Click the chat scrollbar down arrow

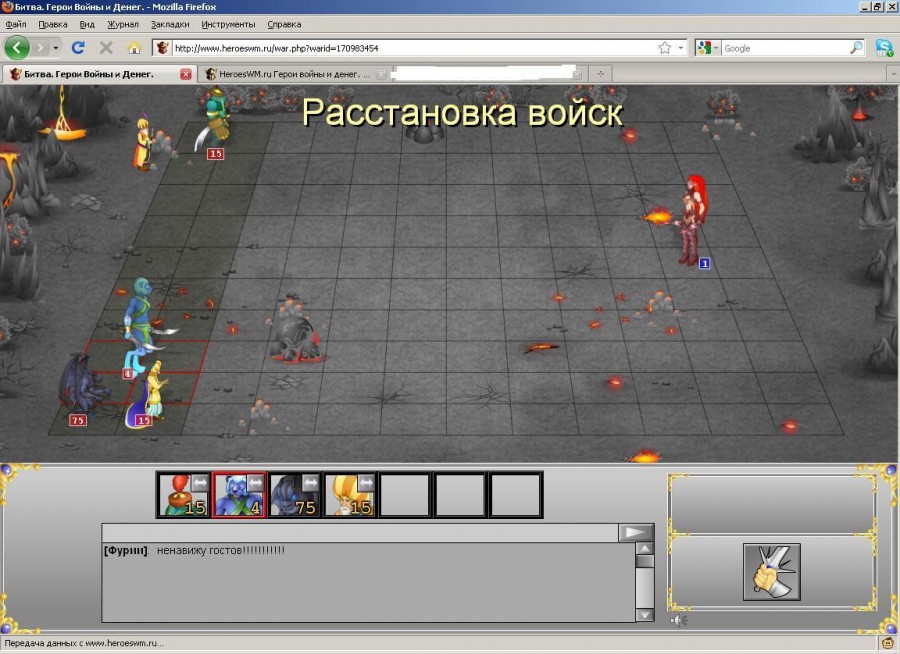(x=645, y=615)
